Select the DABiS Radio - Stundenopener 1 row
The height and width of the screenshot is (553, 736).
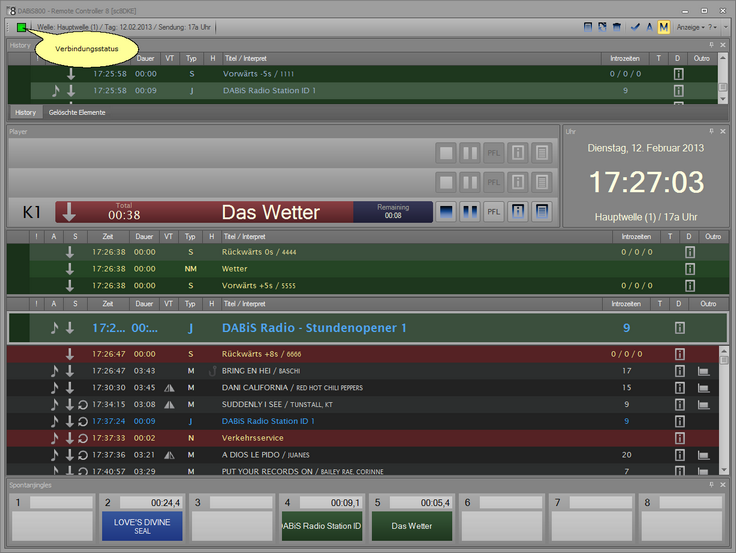pos(368,328)
